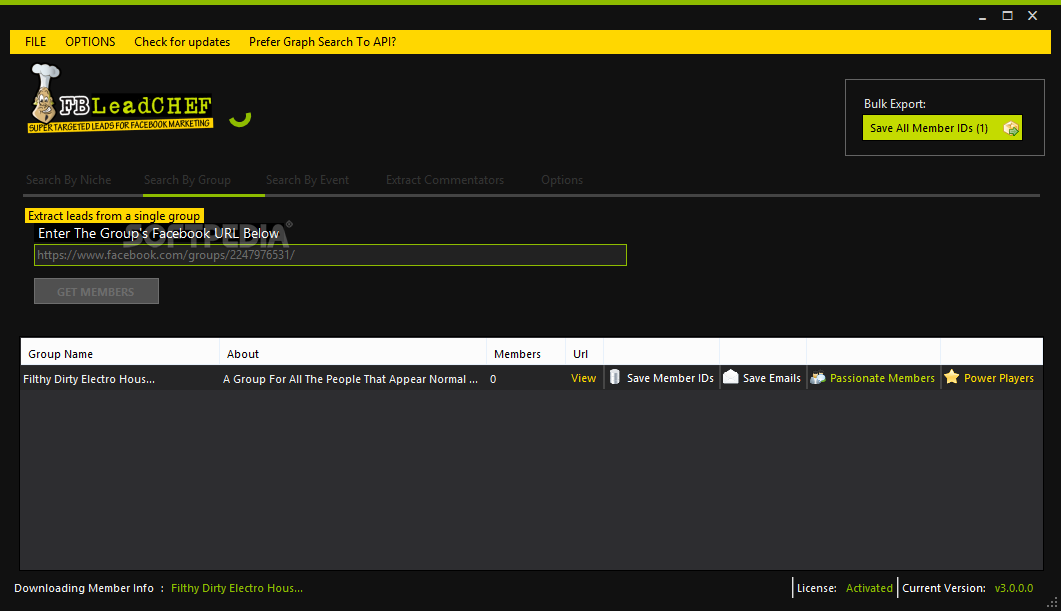Image resolution: width=1061 pixels, height=611 pixels.
Task: Open the Options tab
Action: (x=562, y=180)
